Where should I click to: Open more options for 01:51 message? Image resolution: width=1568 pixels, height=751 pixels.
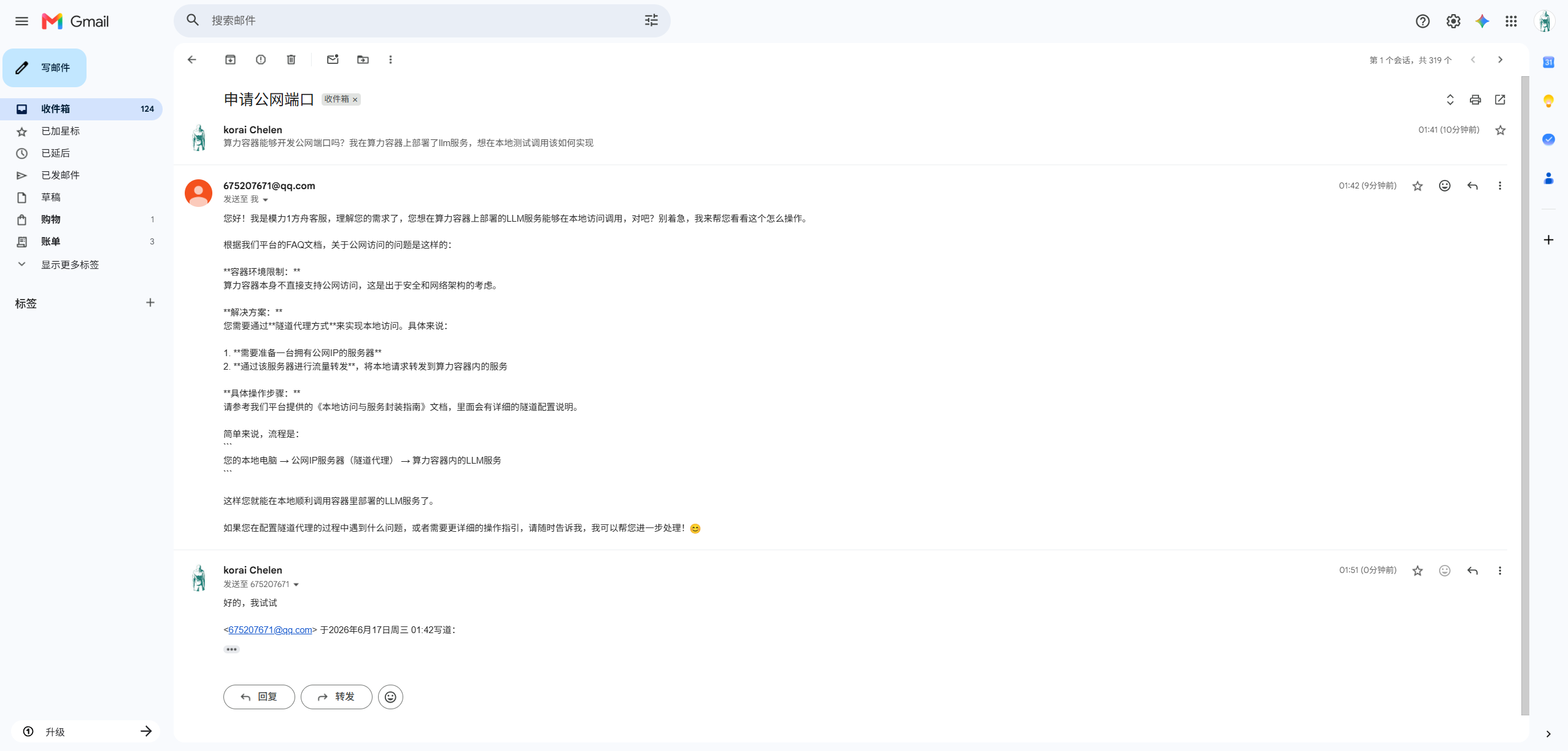click(1500, 571)
